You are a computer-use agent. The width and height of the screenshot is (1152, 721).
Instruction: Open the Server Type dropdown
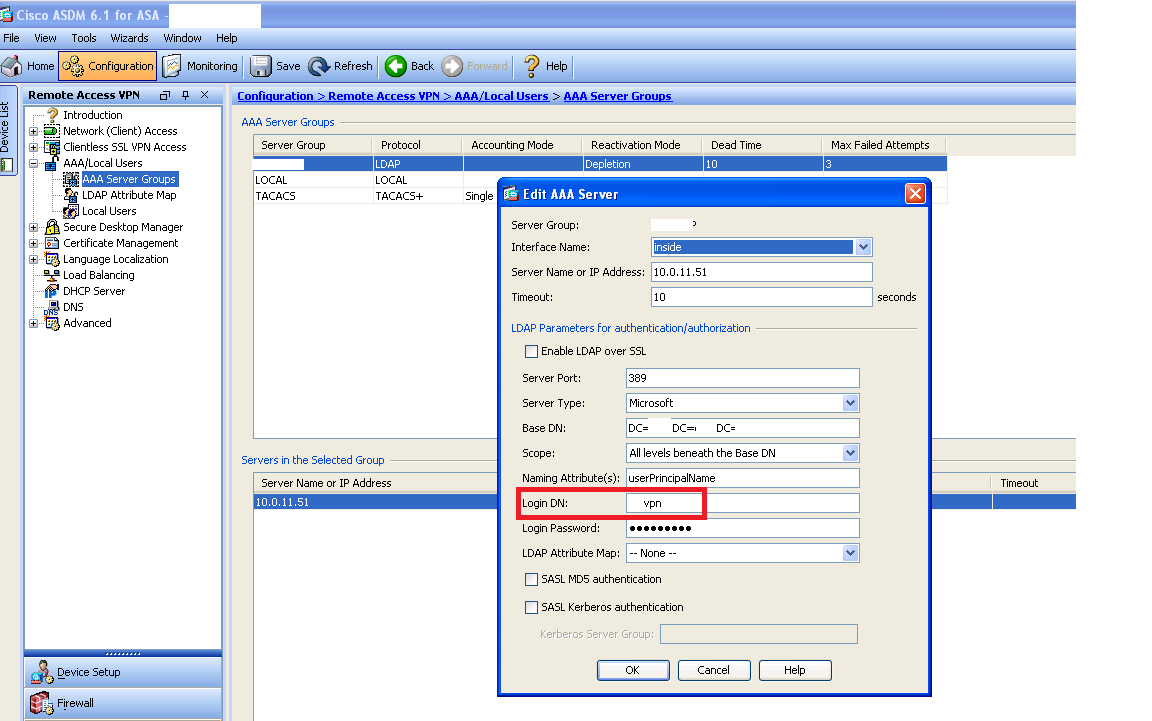(x=850, y=403)
